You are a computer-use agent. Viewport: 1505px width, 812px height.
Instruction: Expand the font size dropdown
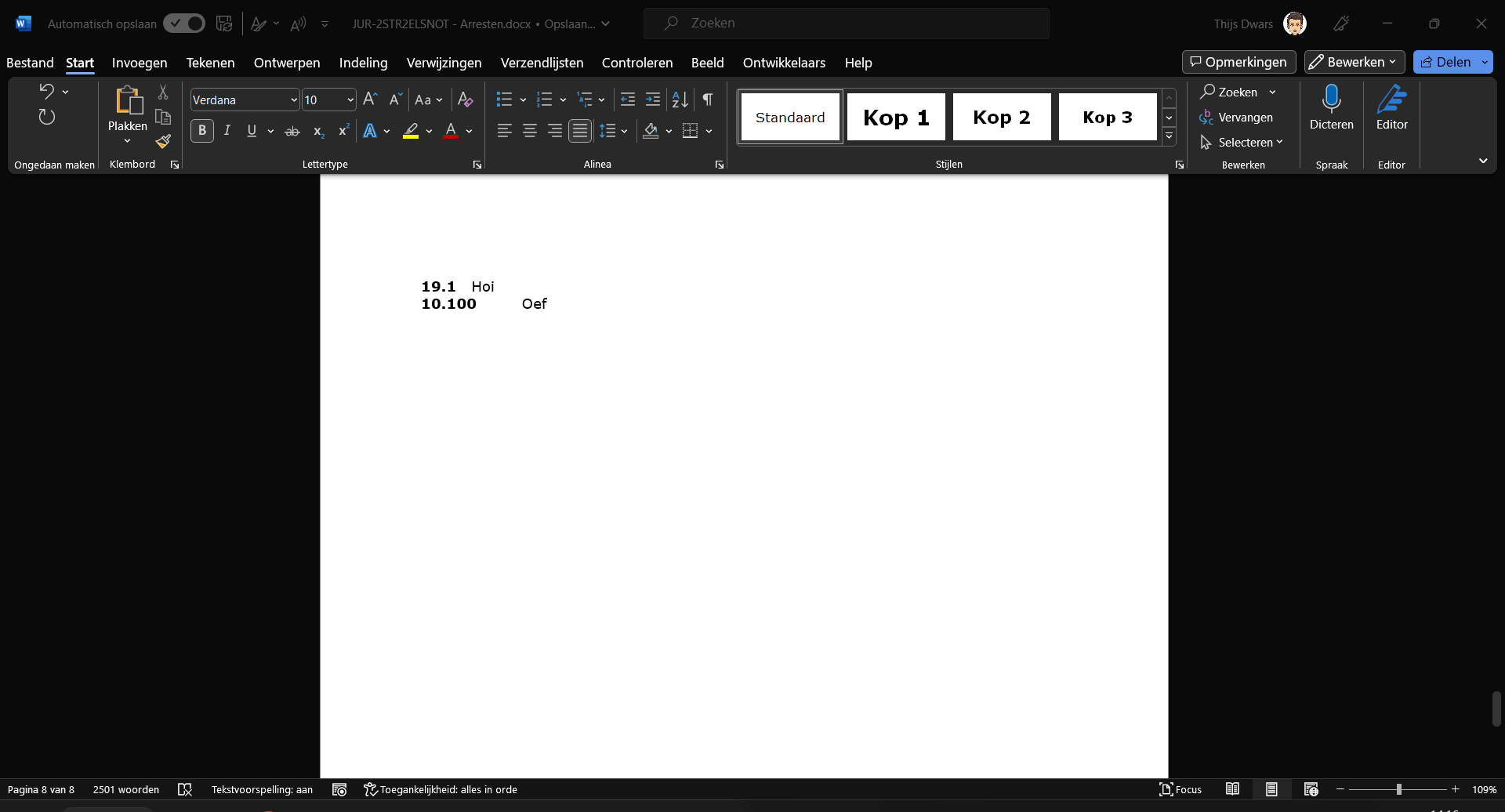[350, 100]
